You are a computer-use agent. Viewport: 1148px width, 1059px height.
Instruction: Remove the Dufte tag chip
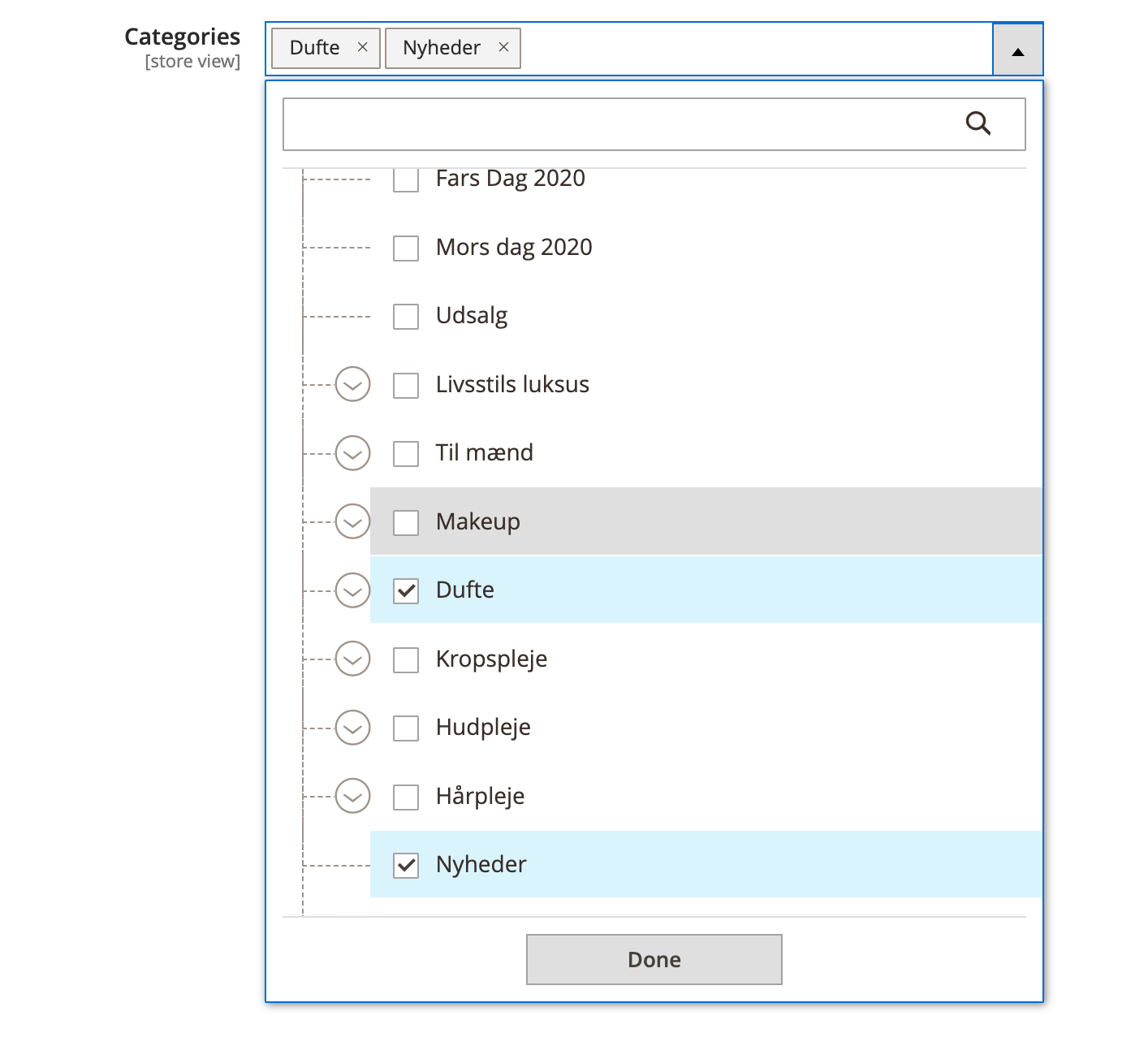363,47
